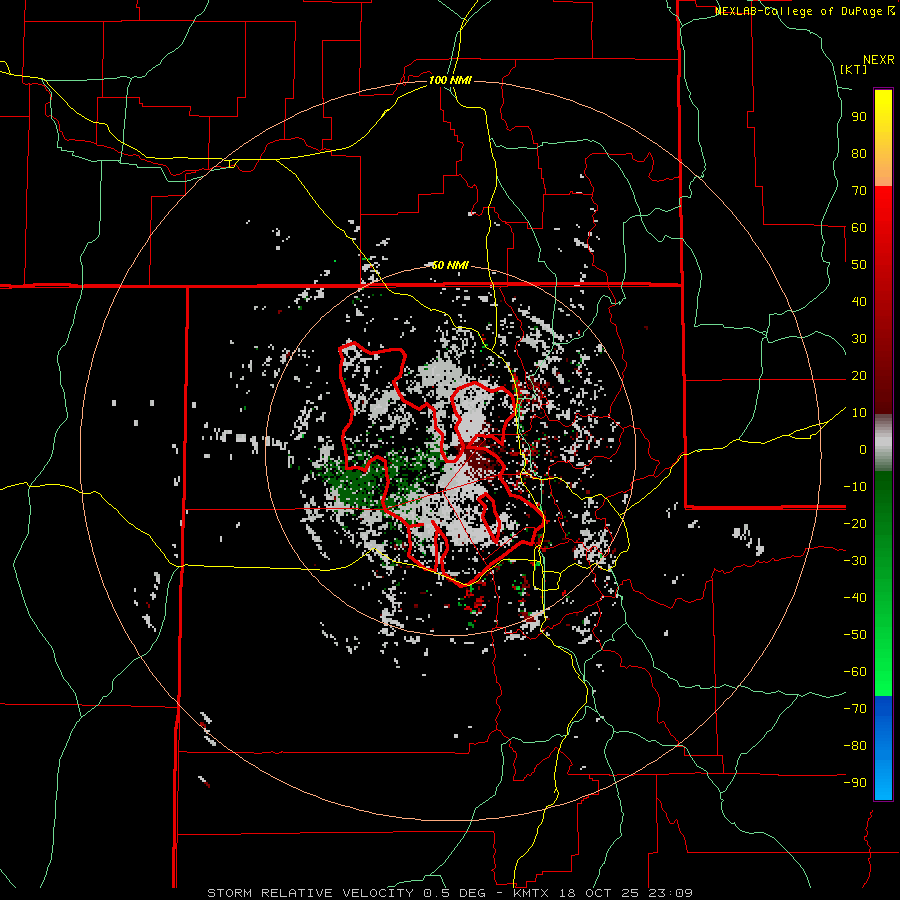Click the -10 value on velocity scale

(855, 487)
